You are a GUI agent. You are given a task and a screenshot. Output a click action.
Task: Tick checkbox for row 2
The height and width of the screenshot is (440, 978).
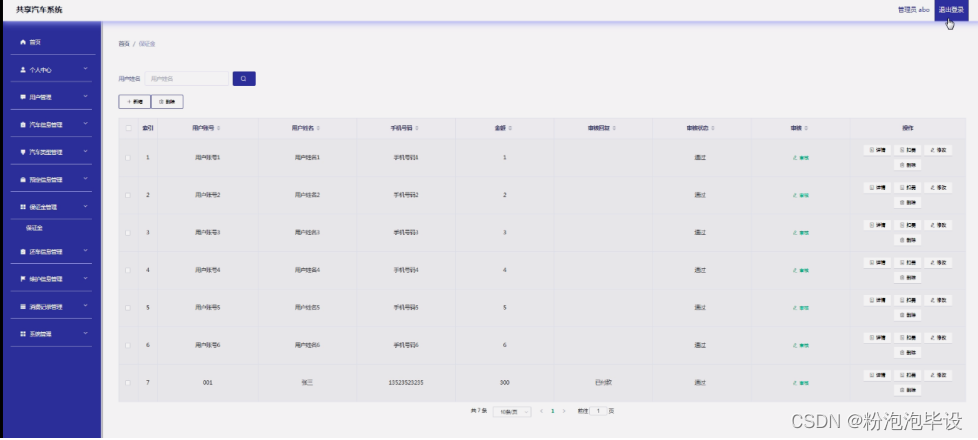(x=128, y=195)
